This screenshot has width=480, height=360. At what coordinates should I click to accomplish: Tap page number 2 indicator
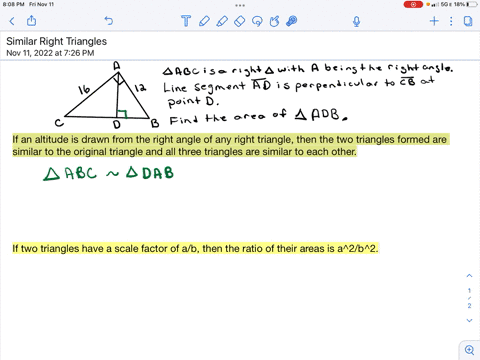[x=469, y=306]
